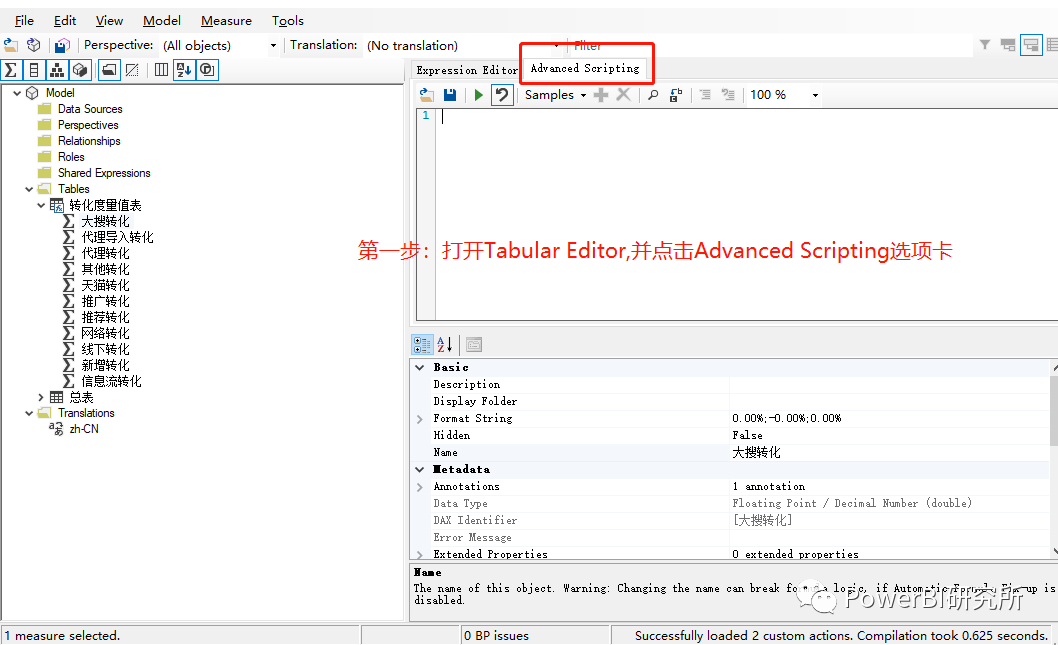Click the X delete custom action icon
Image resolution: width=1058 pixels, height=645 pixels.
coord(623,95)
